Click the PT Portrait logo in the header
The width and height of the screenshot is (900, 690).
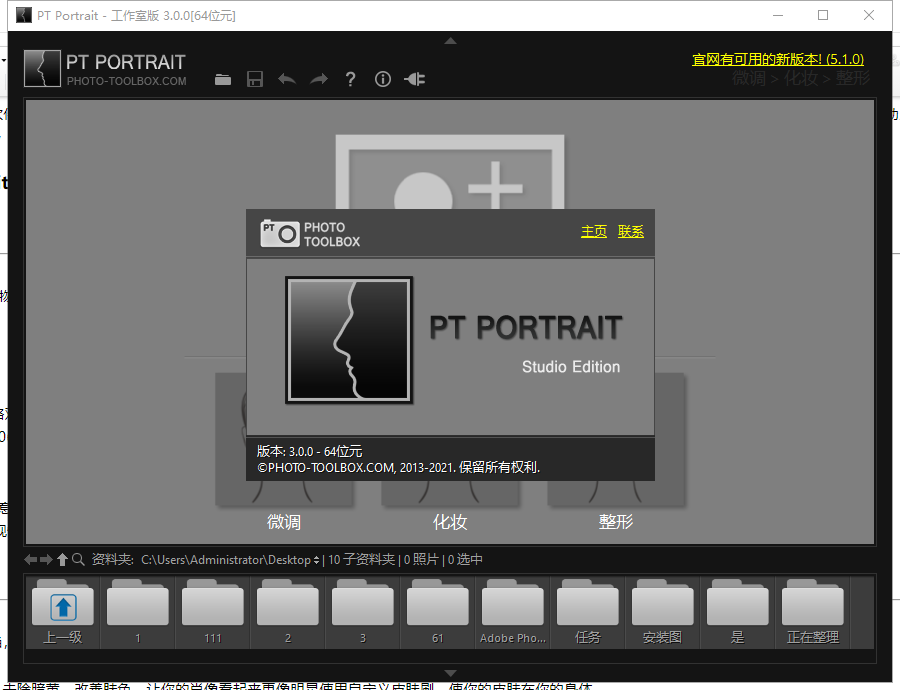click(42, 68)
